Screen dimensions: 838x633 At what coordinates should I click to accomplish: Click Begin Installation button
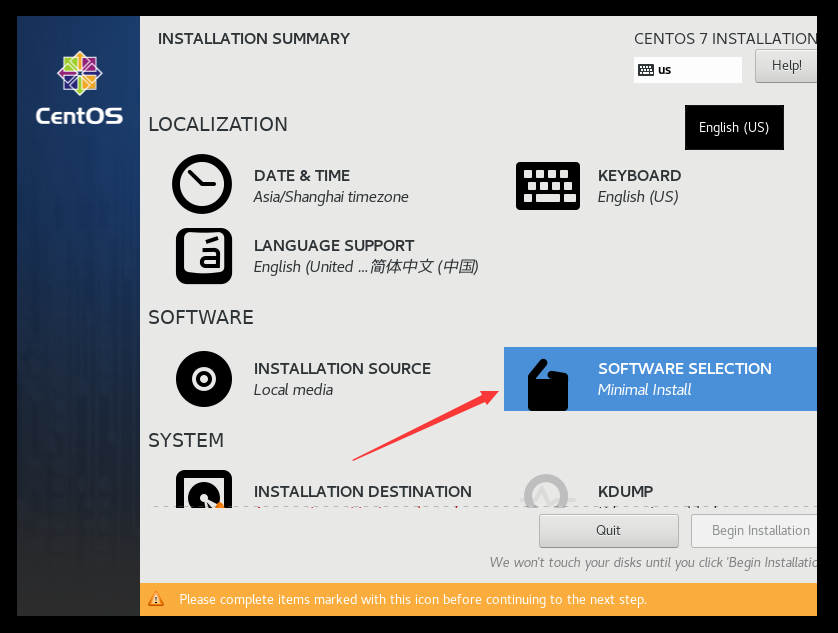(754, 530)
